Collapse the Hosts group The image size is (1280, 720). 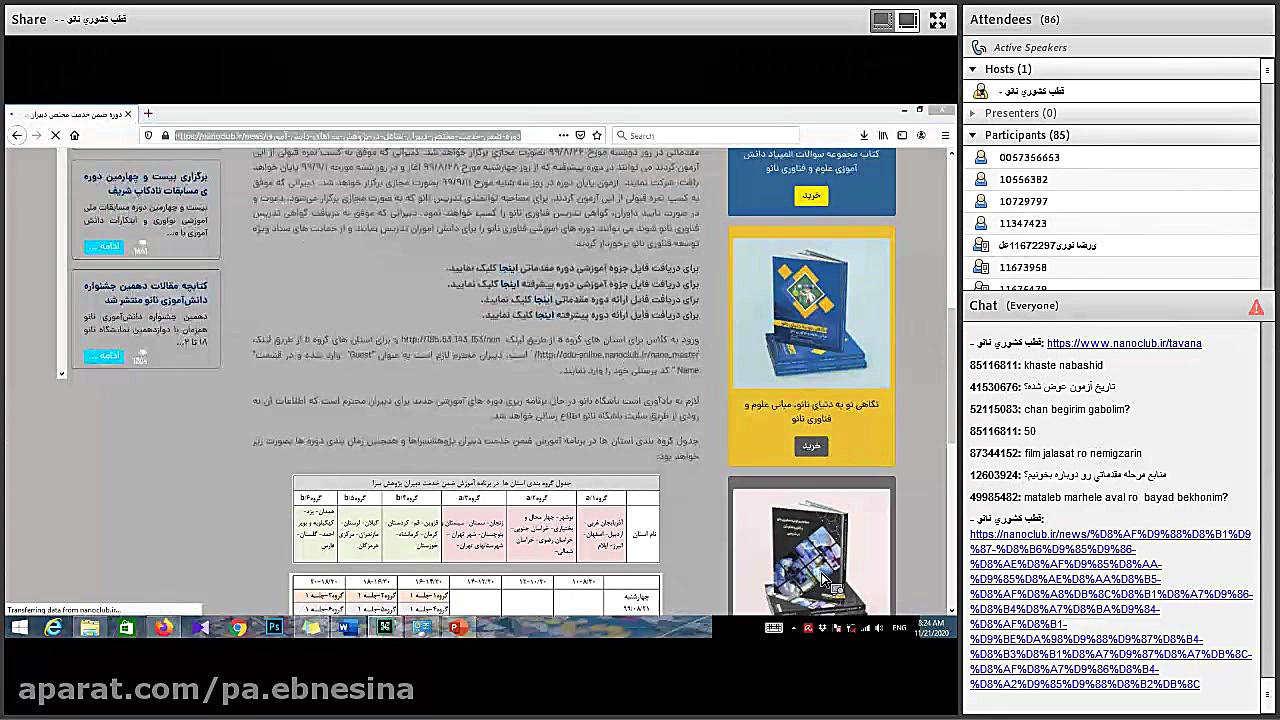(972, 69)
